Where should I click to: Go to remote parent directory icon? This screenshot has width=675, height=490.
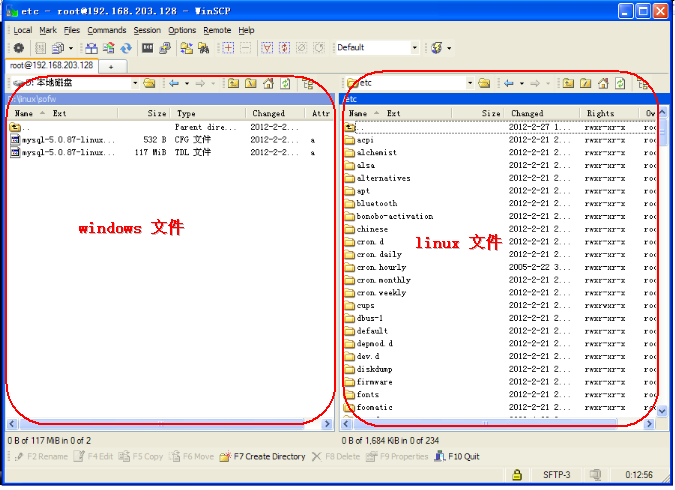[x=568, y=83]
